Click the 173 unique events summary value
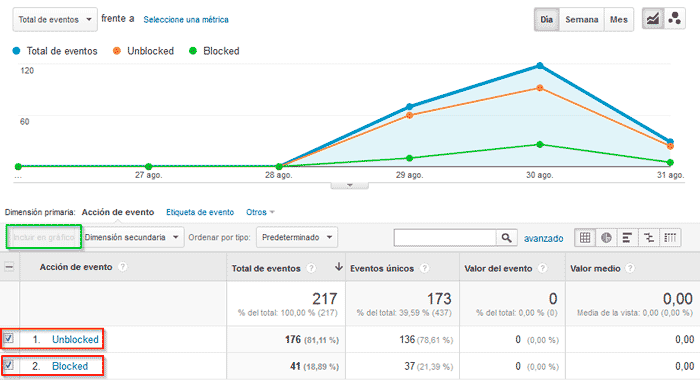 [x=439, y=298]
